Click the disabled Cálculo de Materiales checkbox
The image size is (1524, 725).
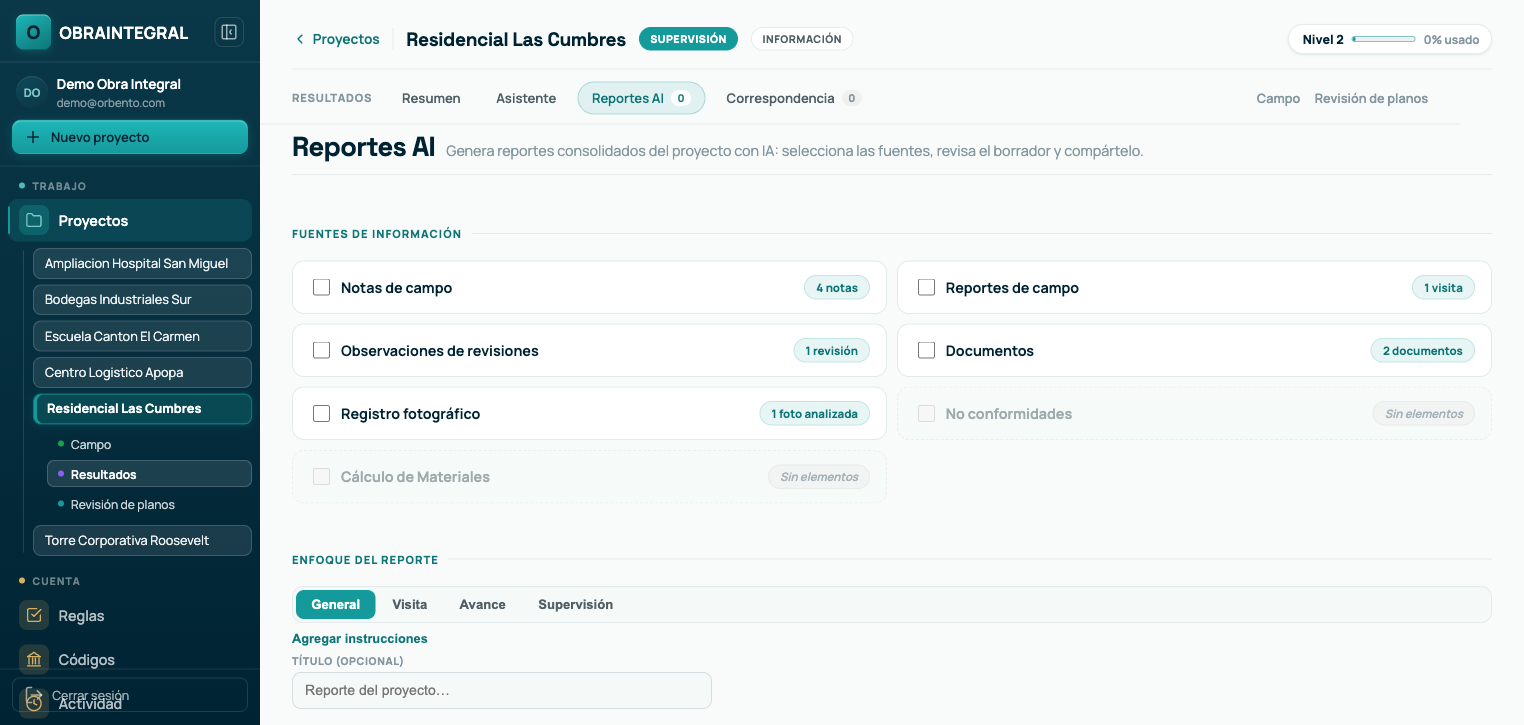click(x=321, y=476)
